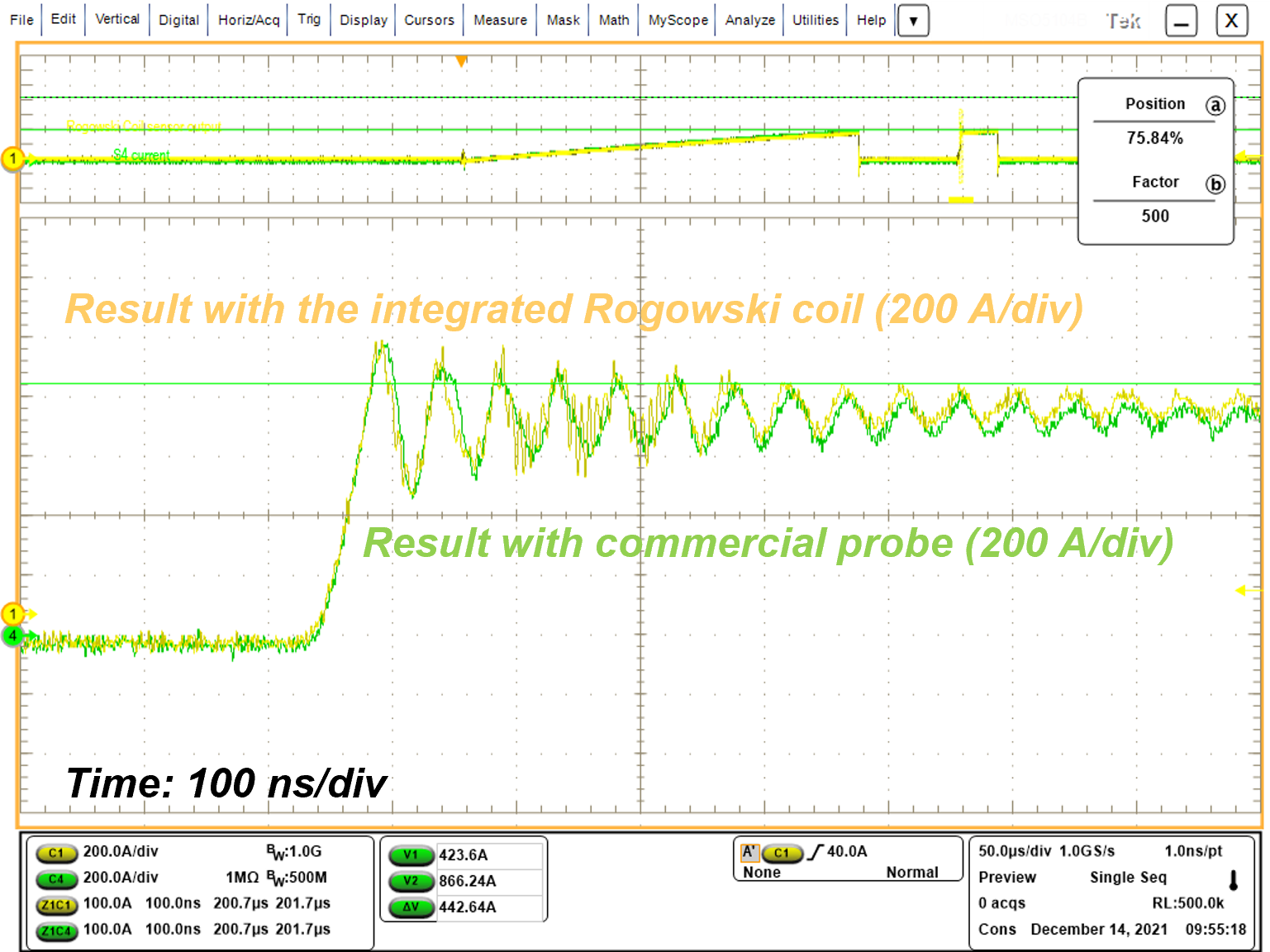Click the Factor value 500 field

coord(1154,217)
